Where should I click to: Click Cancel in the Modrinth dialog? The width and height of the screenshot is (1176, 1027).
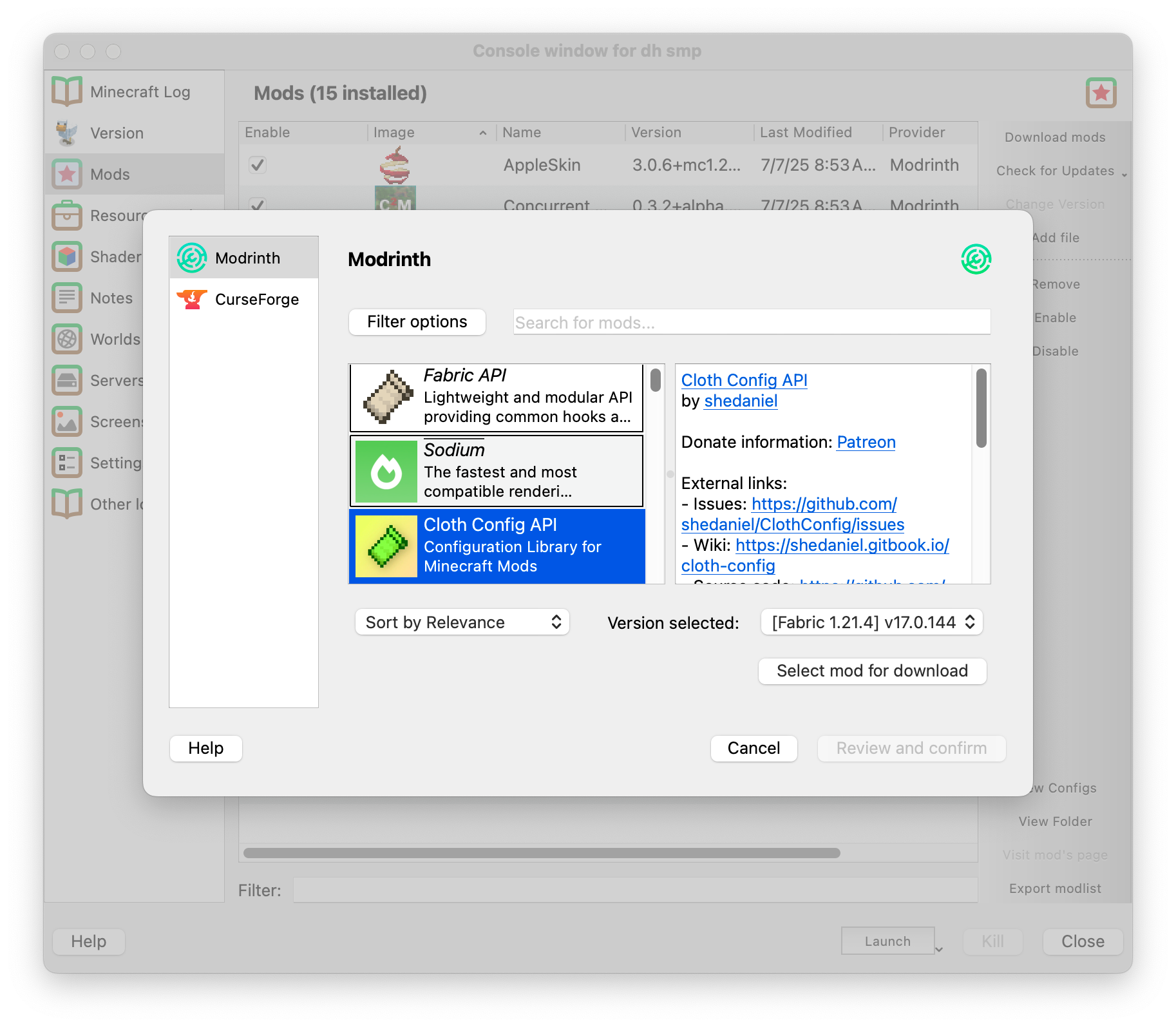coord(754,748)
